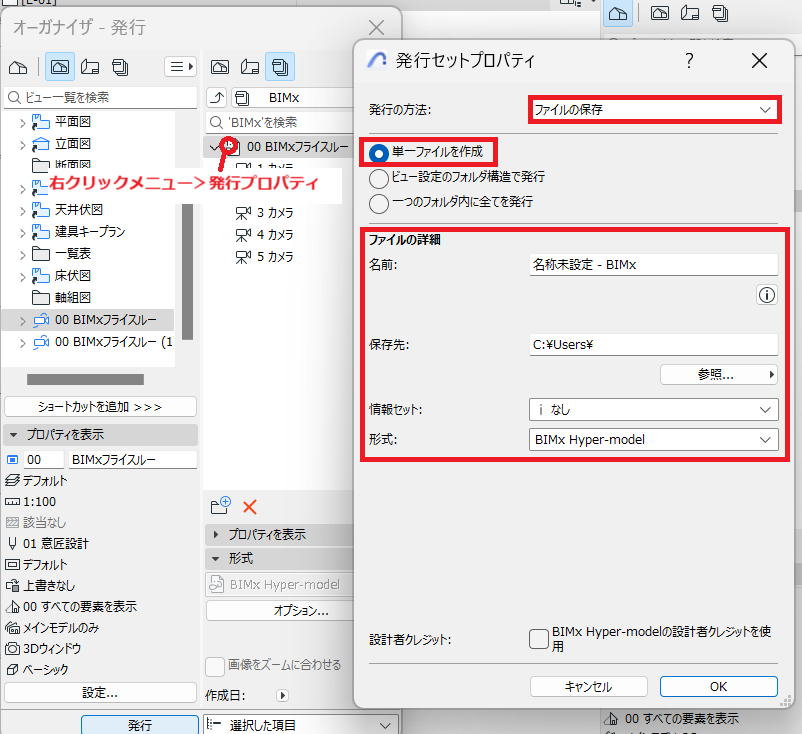Focus the 'BIMx'を検索 search field
The image size is (802, 734).
click(x=280, y=122)
